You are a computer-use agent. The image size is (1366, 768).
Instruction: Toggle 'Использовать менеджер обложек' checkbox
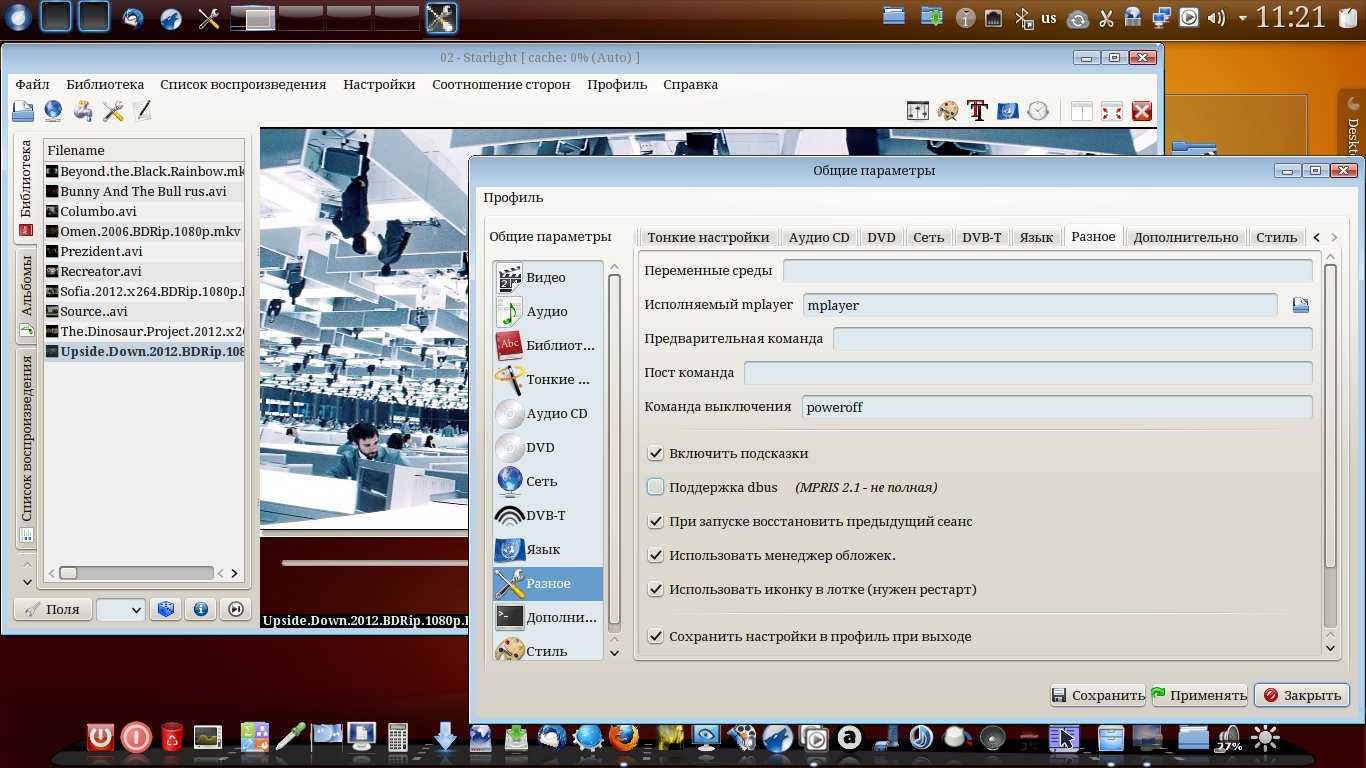656,555
